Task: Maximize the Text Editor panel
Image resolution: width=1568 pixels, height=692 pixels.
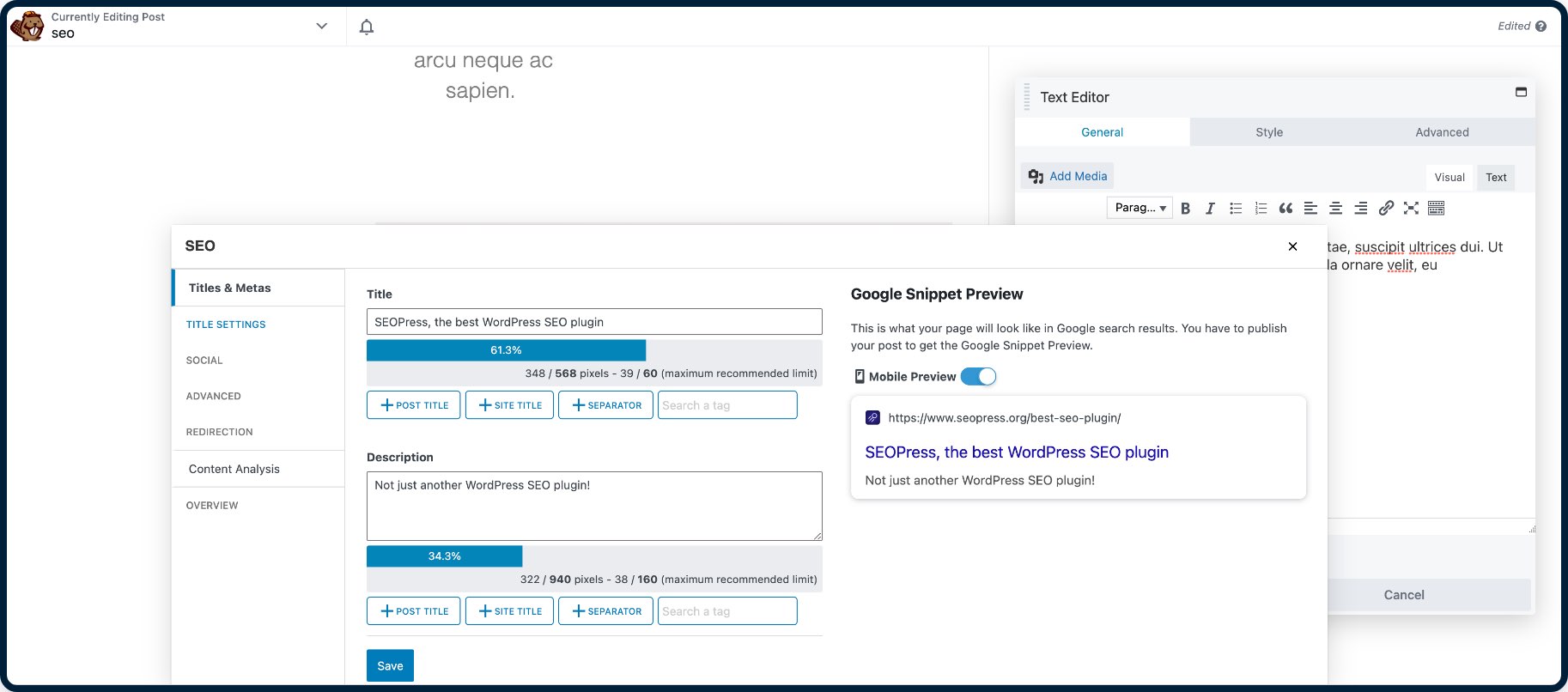Action: pos(1521,92)
